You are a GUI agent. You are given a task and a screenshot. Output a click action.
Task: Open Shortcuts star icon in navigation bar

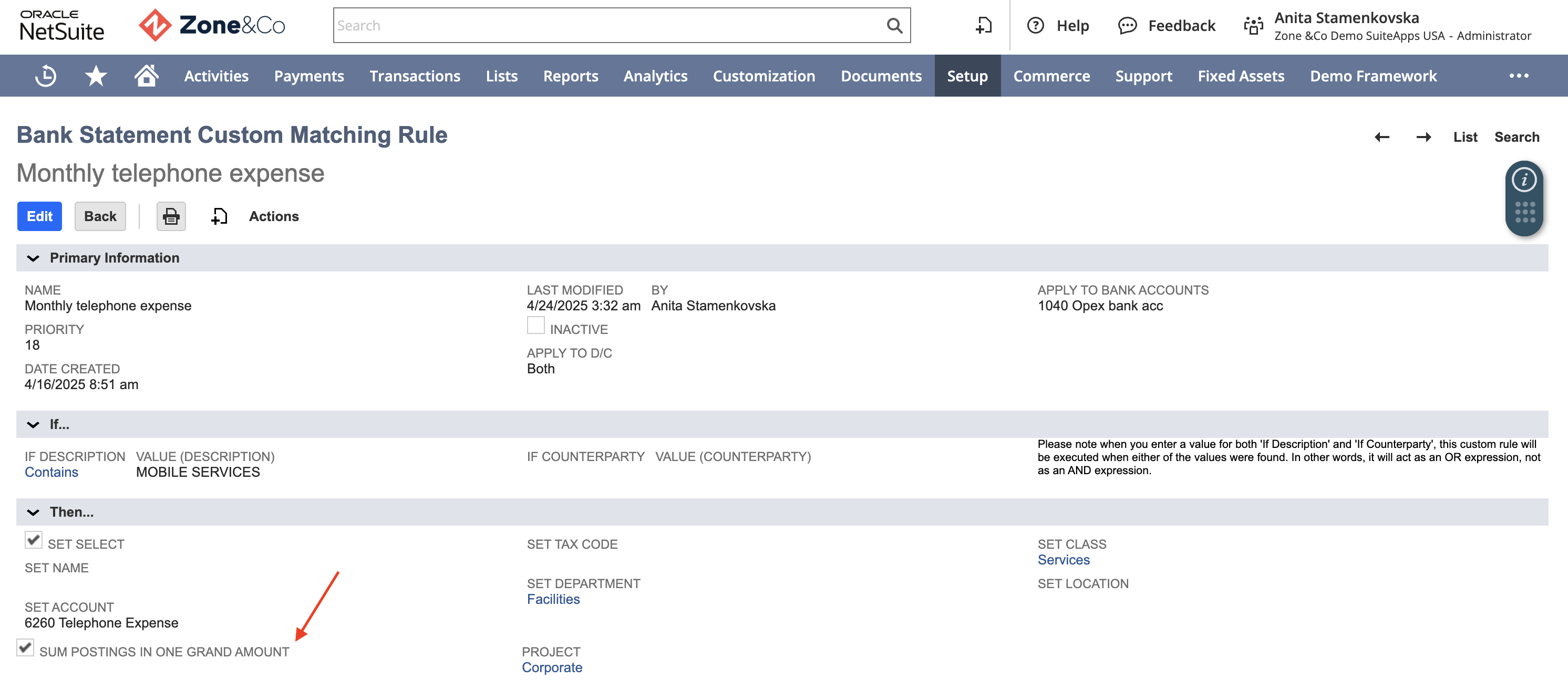point(96,76)
